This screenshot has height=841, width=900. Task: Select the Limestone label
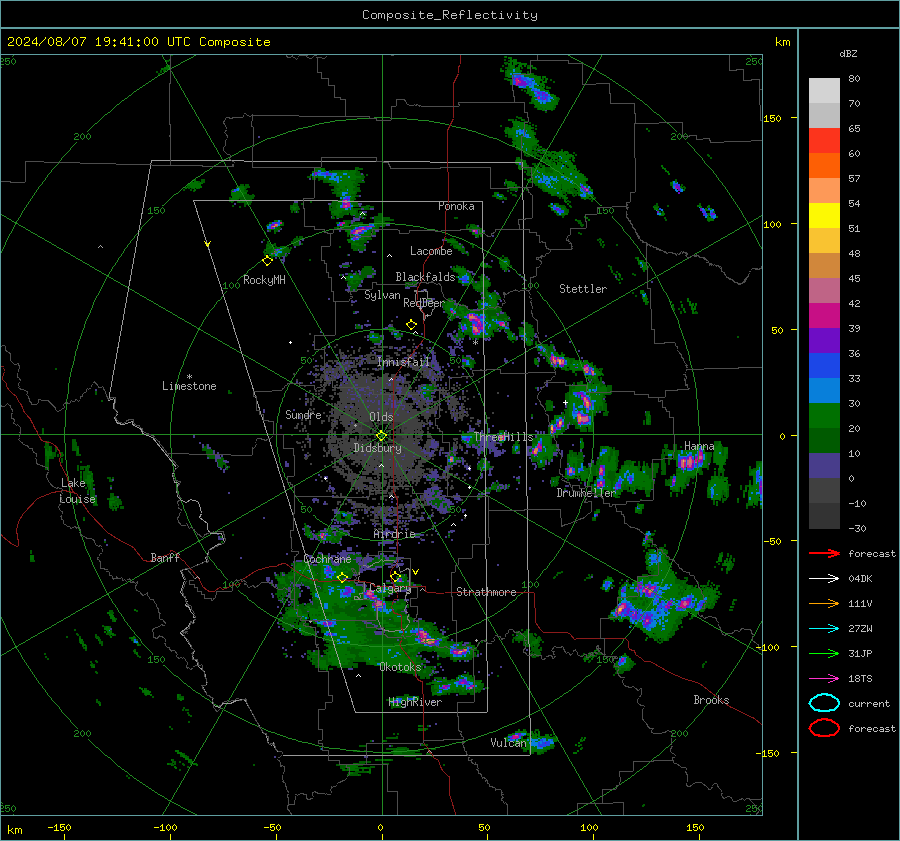189,386
